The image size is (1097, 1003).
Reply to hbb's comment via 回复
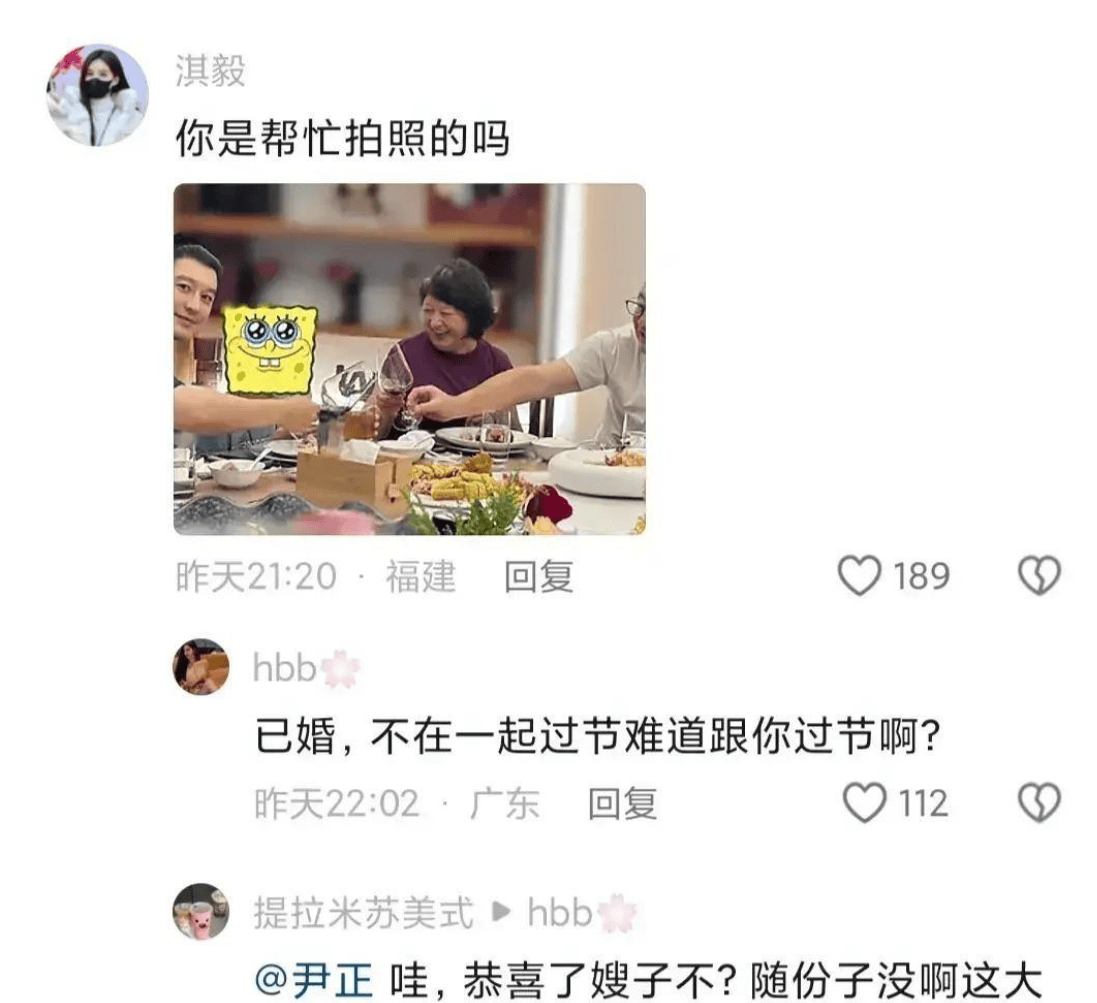coord(623,804)
